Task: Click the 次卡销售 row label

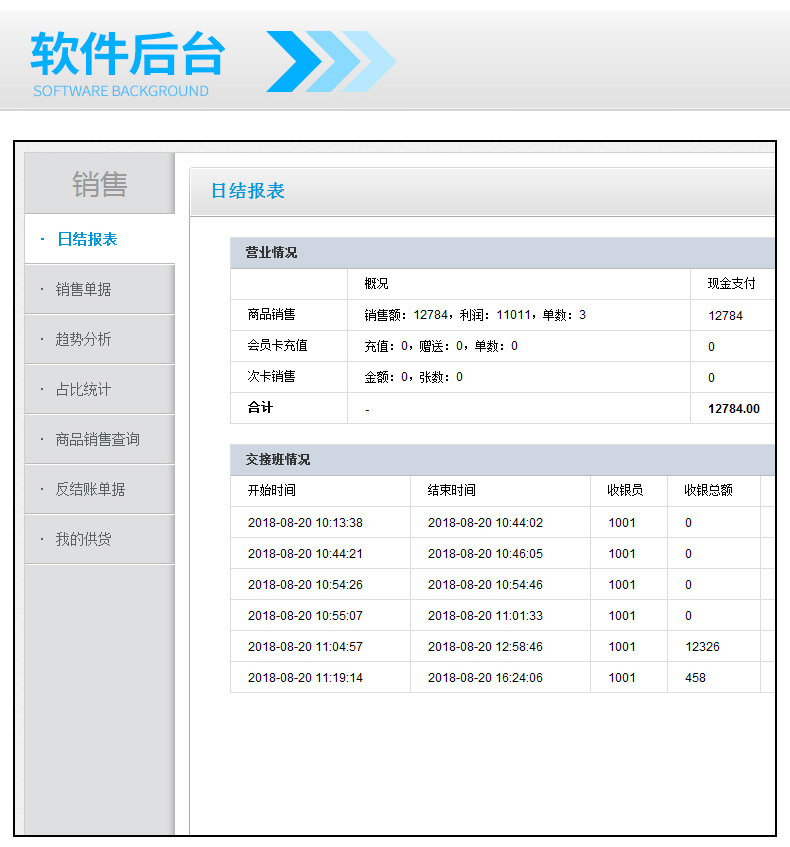Action: (x=271, y=377)
